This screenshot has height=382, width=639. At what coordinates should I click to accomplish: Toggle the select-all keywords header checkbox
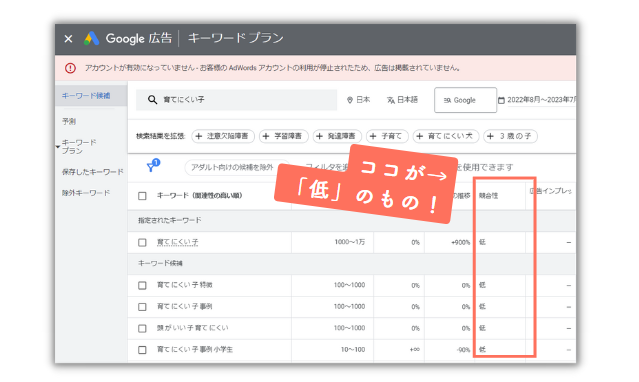click(142, 196)
